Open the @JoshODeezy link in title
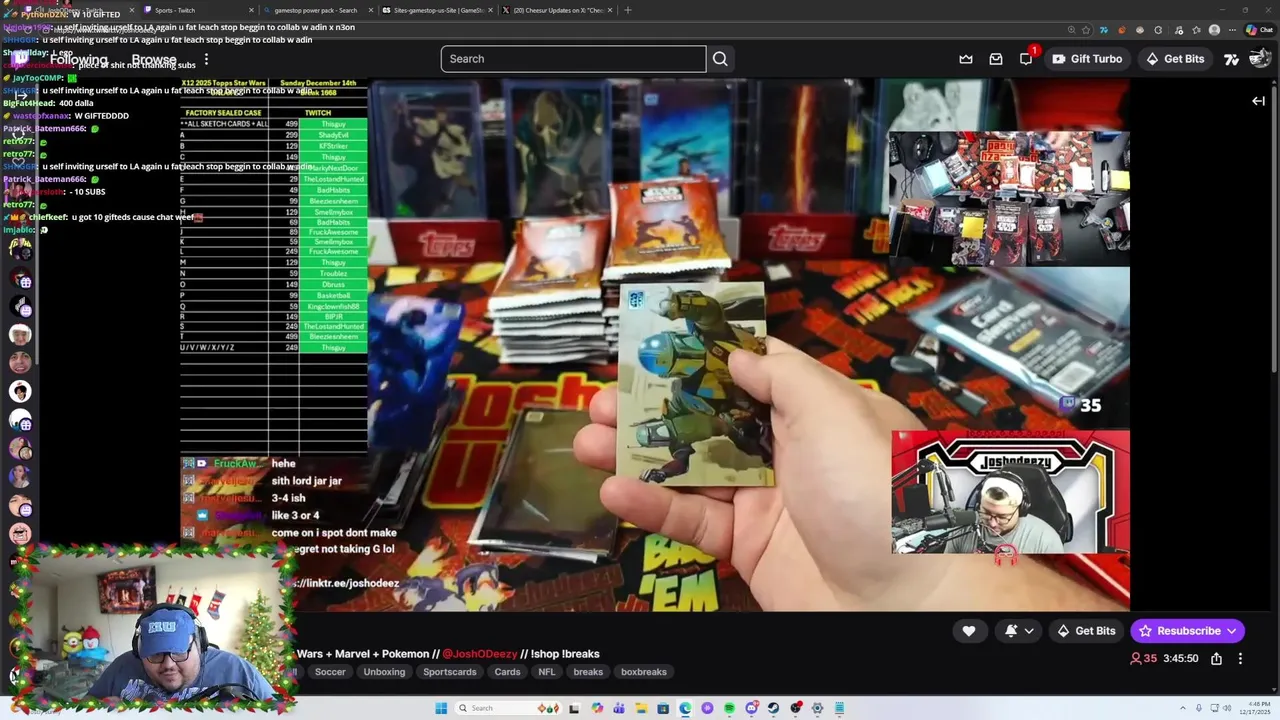Screen dimensions: 1280x720 coord(479,654)
